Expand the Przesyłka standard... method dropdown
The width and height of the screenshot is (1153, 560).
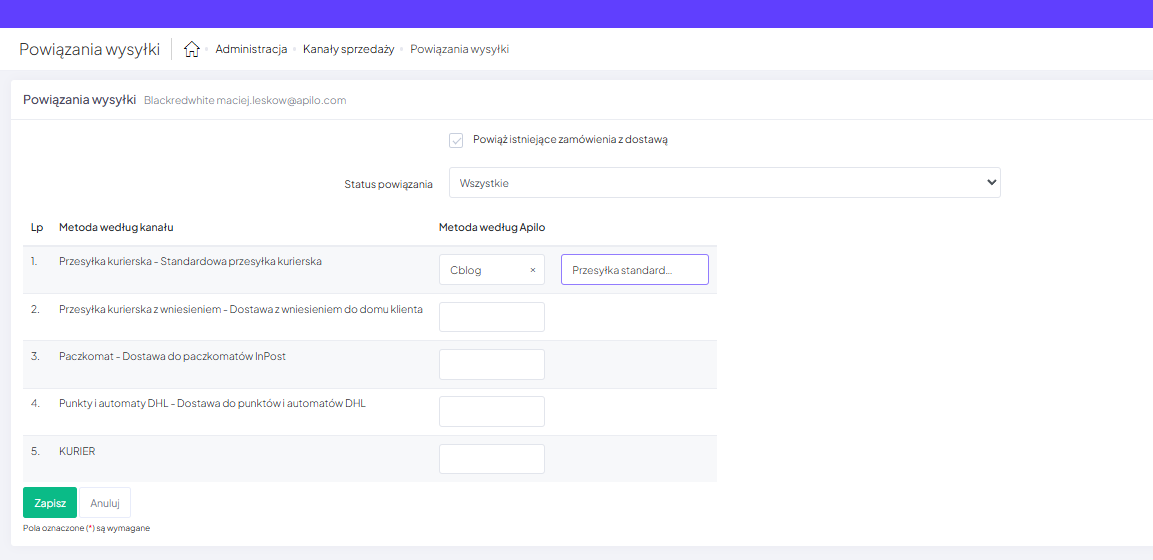click(x=634, y=270)
